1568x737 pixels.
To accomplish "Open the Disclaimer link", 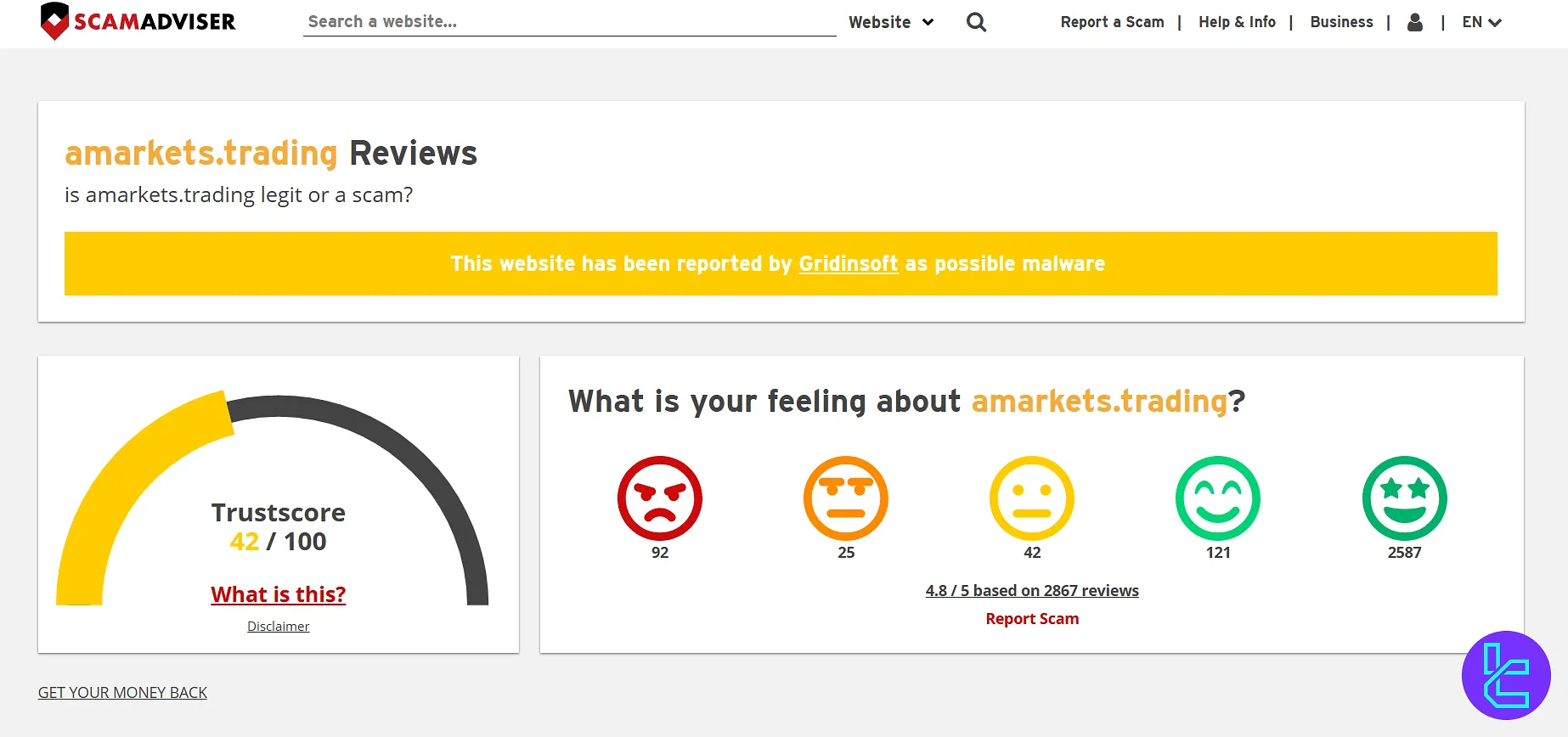I will click(278, 627).
